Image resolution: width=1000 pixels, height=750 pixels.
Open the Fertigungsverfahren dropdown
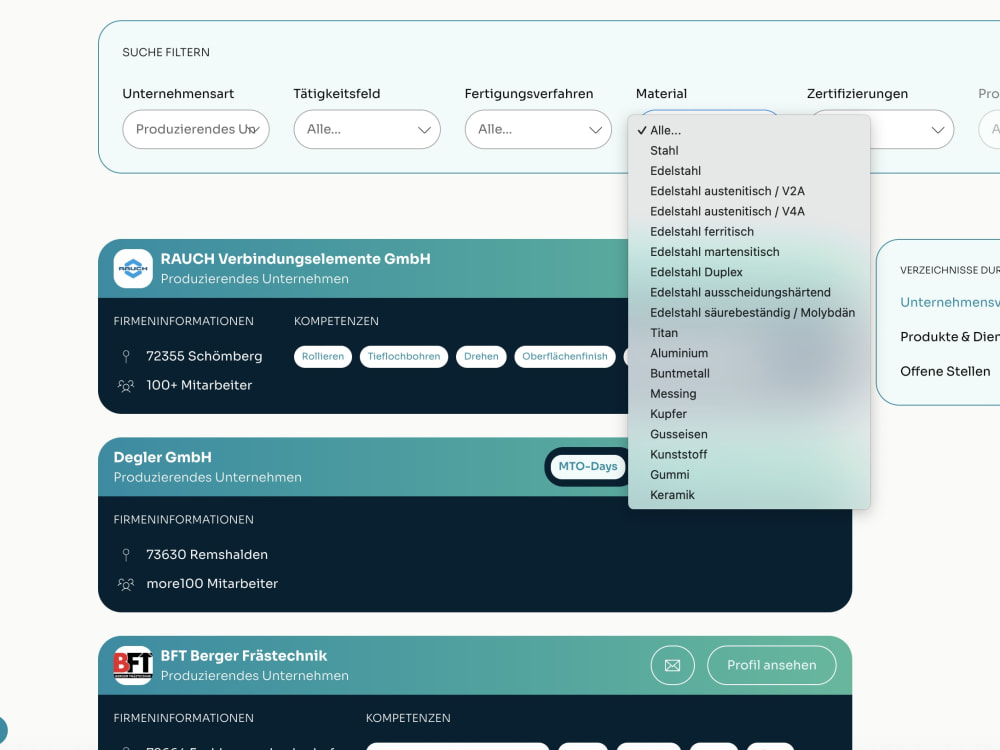pyautogui.click(x=538, y=129)
